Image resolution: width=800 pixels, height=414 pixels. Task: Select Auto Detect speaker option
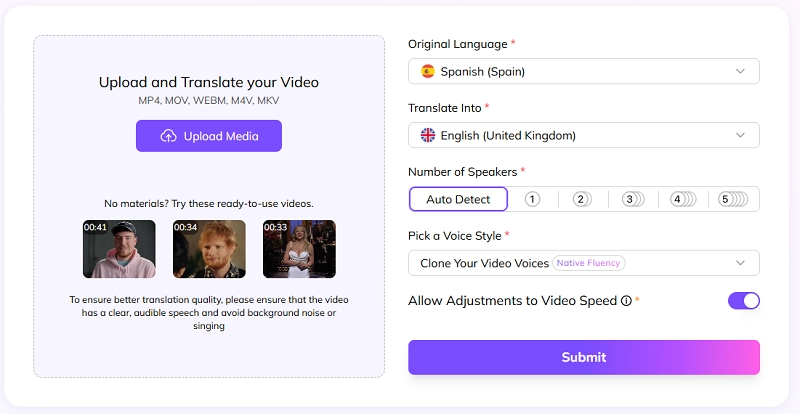point(458,199)
